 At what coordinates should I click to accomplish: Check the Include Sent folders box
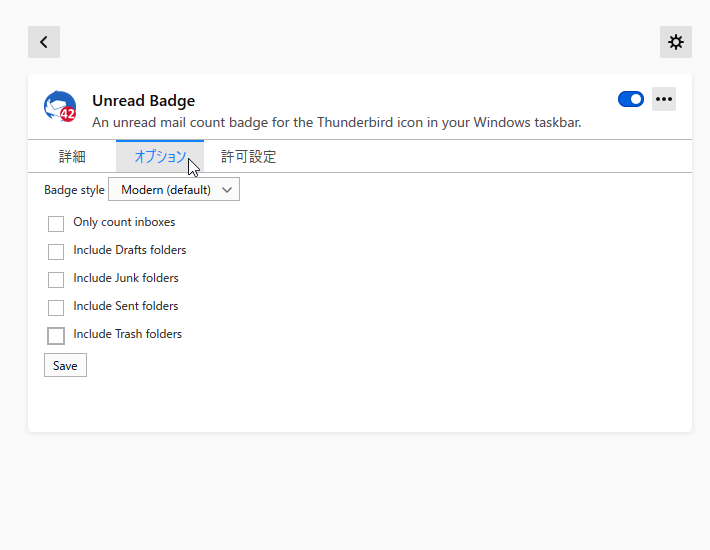56,308
